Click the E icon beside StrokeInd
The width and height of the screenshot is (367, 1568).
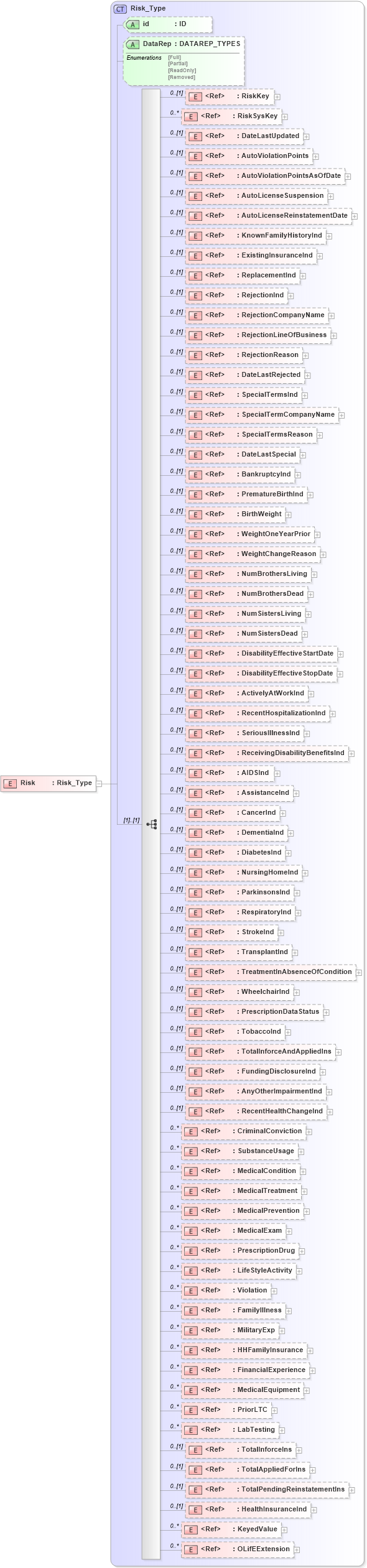click(195, 933)
